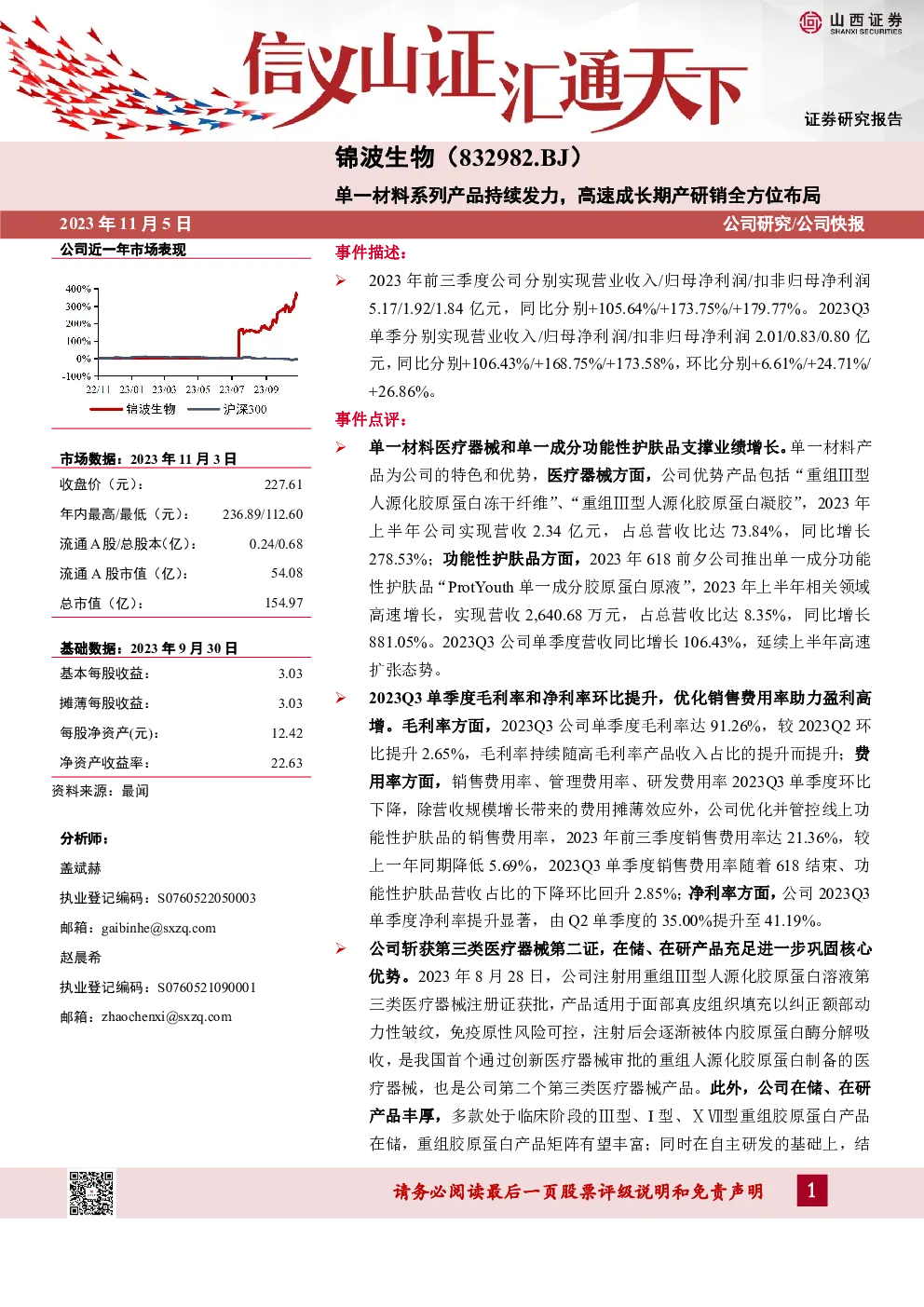Click the net asset per share 12.42
Screen dimensions: 924x1307
(287, 733)
